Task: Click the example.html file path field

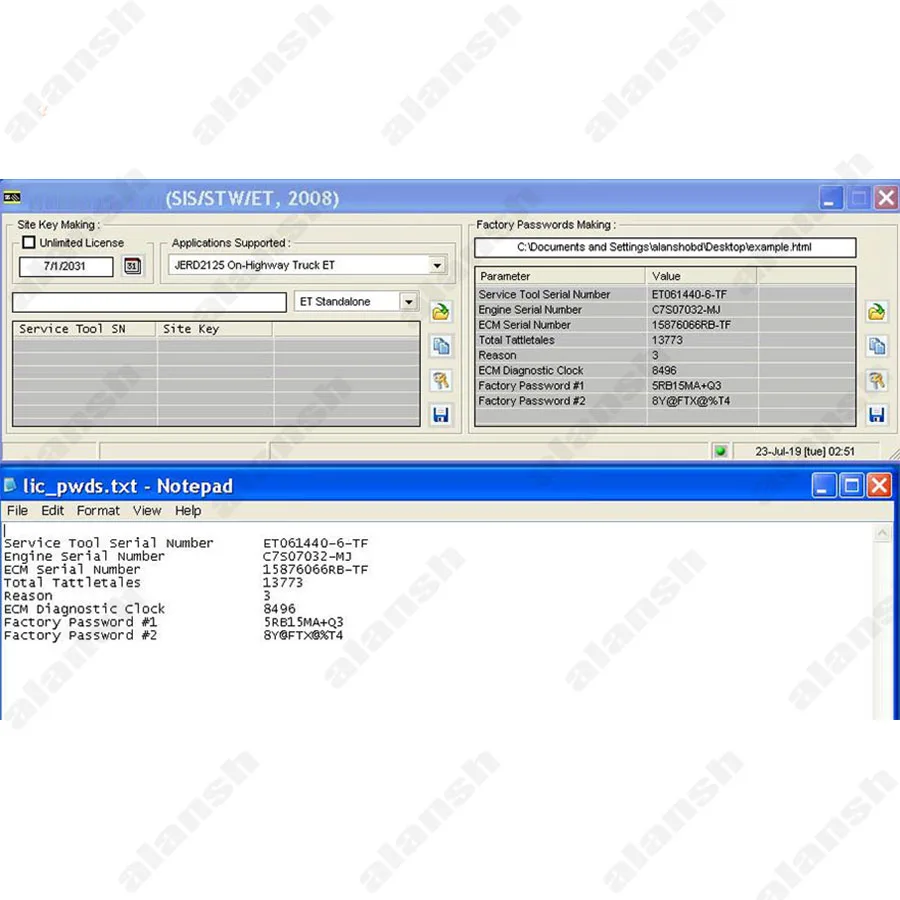Action: point(665,247)
